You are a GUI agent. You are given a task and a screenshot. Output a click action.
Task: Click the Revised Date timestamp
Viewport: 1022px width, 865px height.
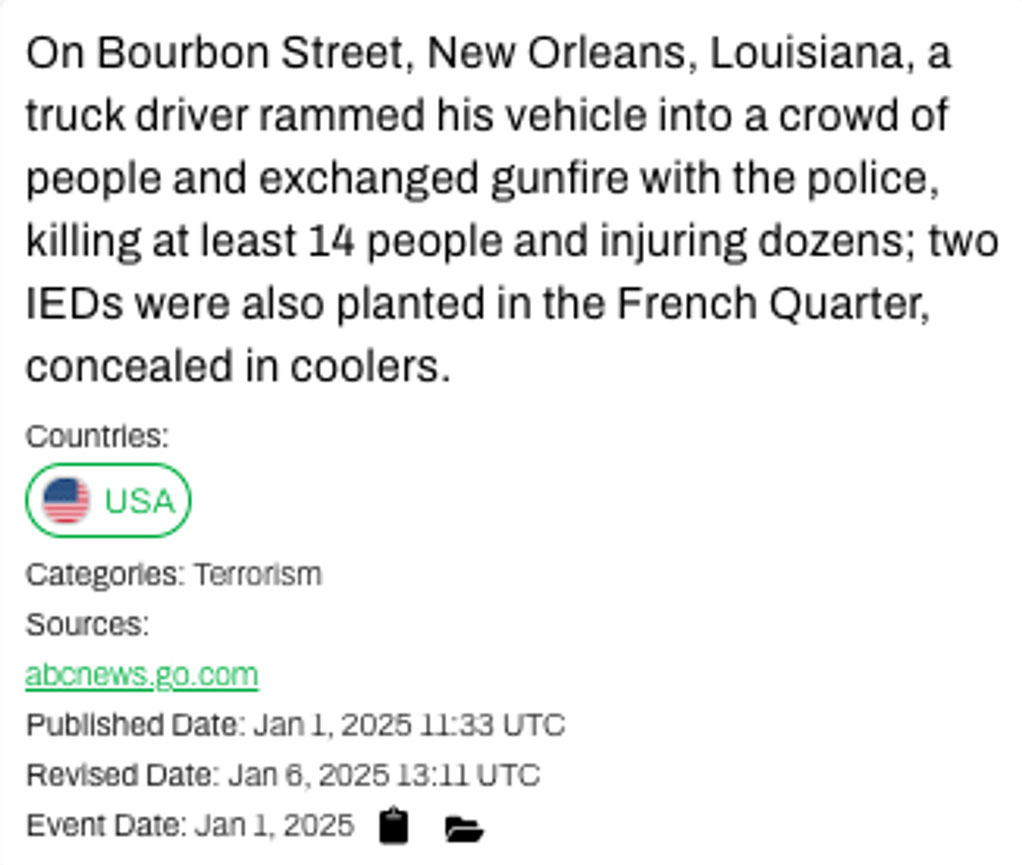point(384,775)
